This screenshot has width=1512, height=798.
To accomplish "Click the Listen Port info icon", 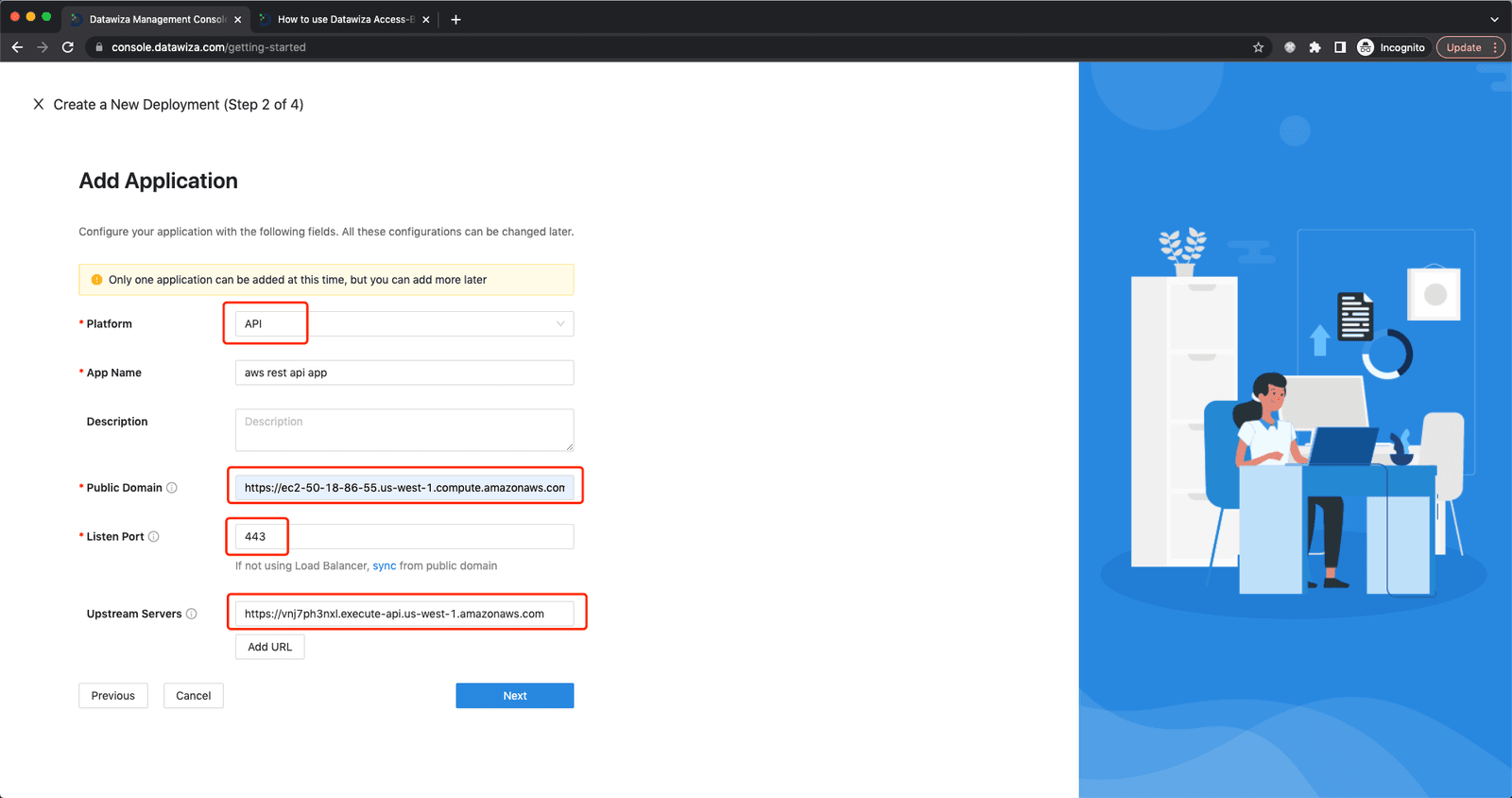I will (154, 536).
